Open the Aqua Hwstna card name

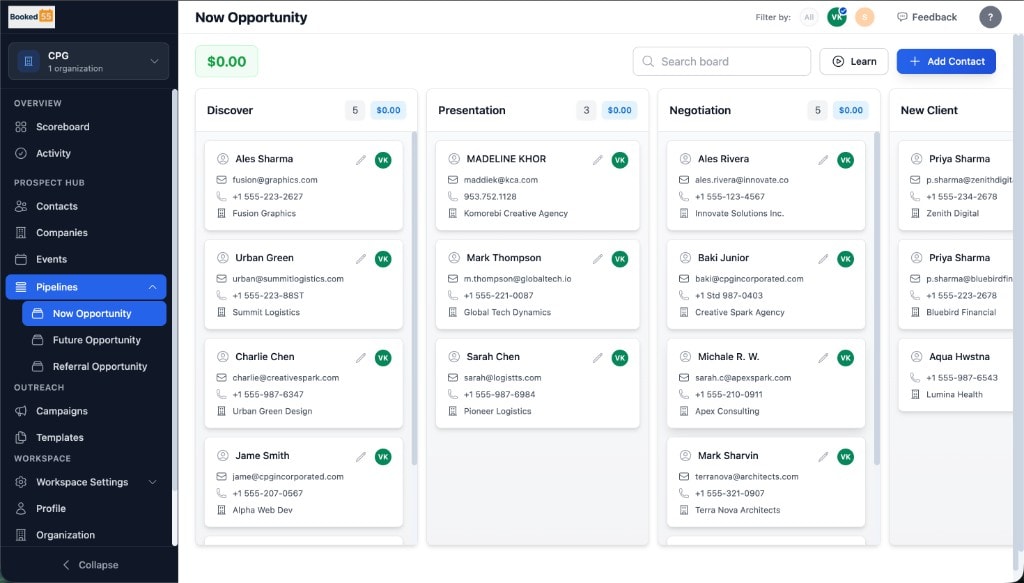(x=959, y=356)
